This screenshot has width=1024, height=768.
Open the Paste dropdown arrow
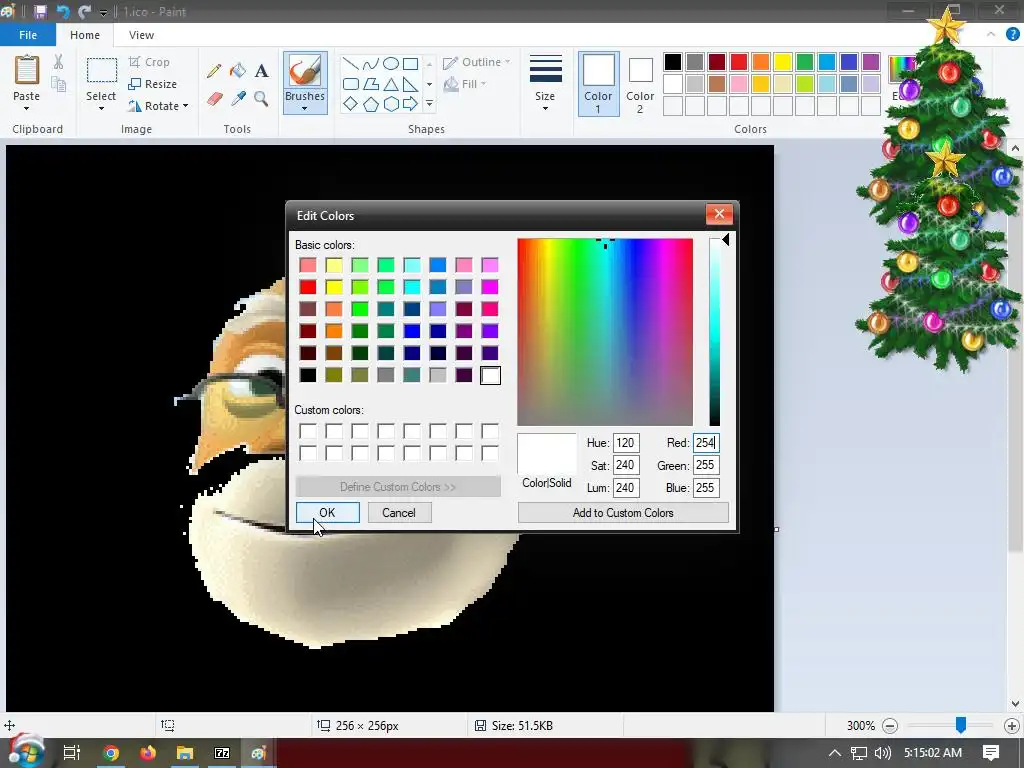tap(26, 108)
